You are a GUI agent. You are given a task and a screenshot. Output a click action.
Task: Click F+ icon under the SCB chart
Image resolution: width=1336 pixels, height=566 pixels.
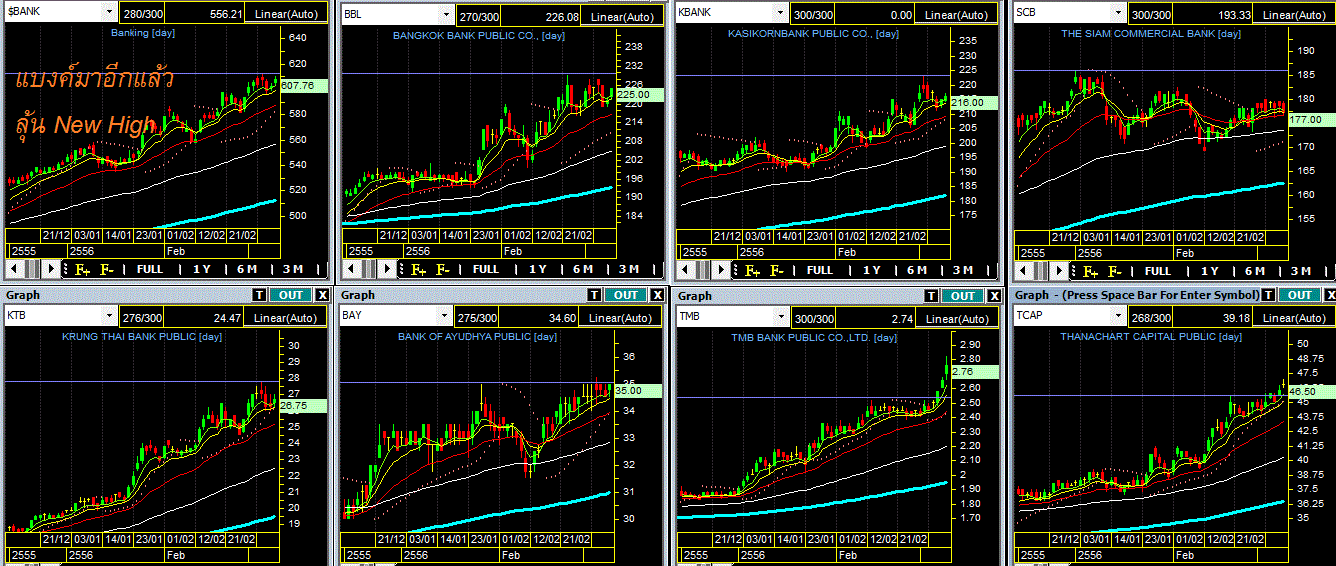point(1090,270)
